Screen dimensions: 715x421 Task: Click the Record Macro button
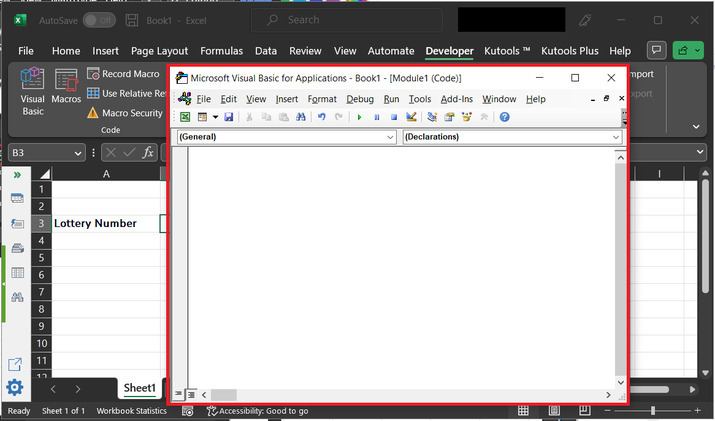(x=123, y=74)
